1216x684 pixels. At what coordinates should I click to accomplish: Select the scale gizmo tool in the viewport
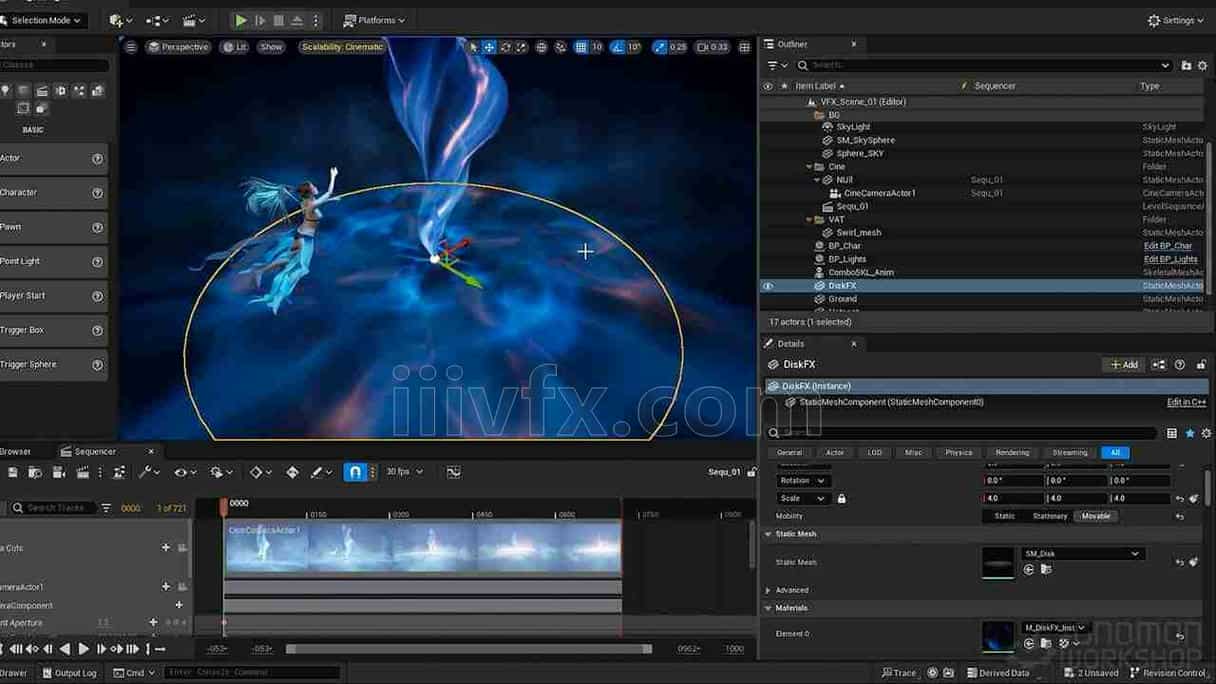pyautogui.click(x=522, y=47)
